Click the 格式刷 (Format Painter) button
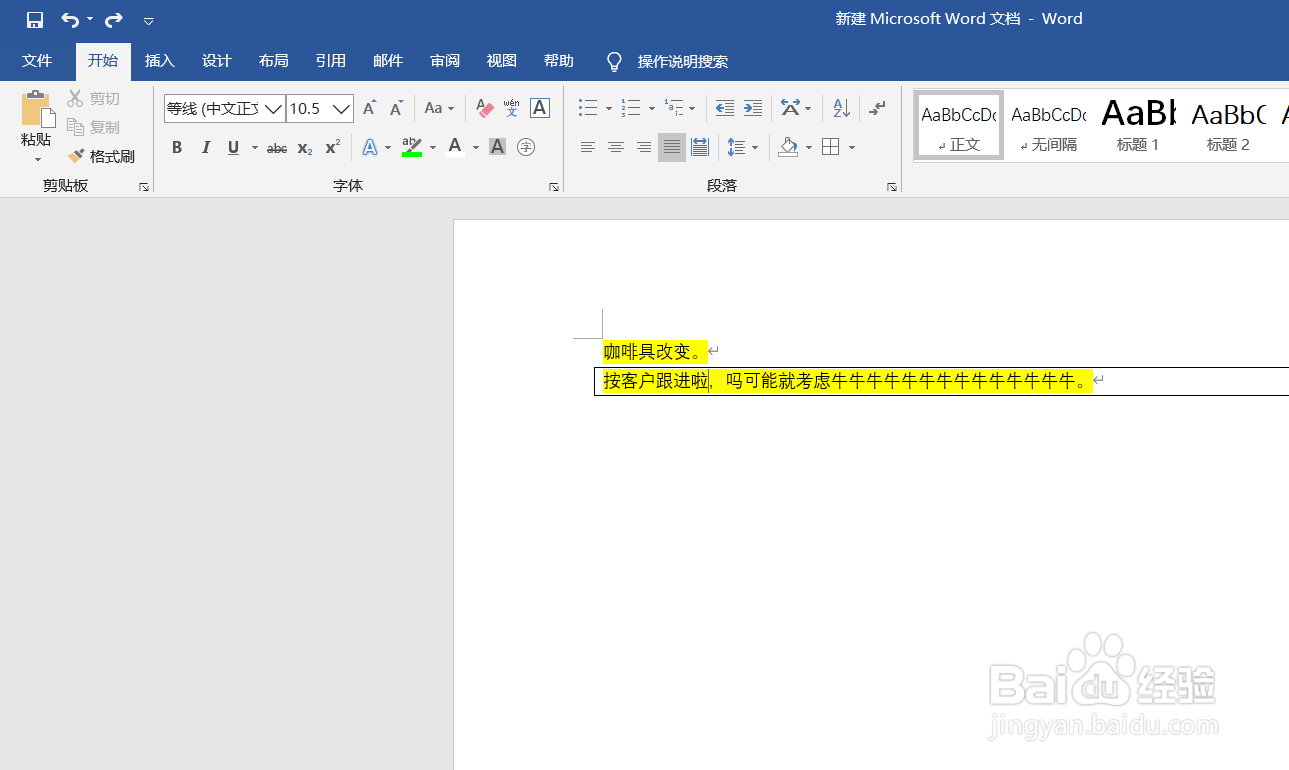The image size is (1289, 770). (x=102, y=157)
